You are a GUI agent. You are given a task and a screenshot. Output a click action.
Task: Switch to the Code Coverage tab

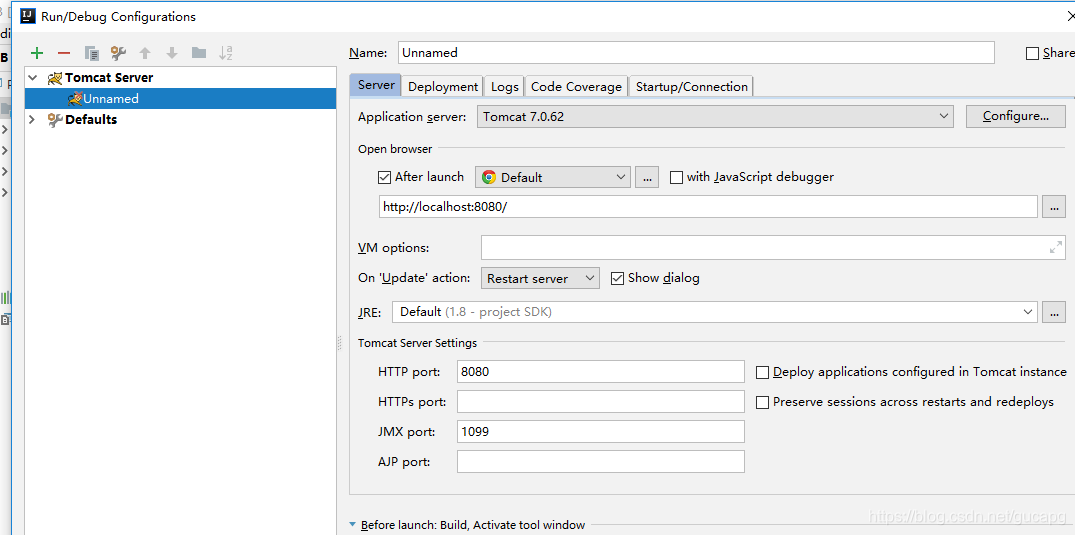point(576,86)
